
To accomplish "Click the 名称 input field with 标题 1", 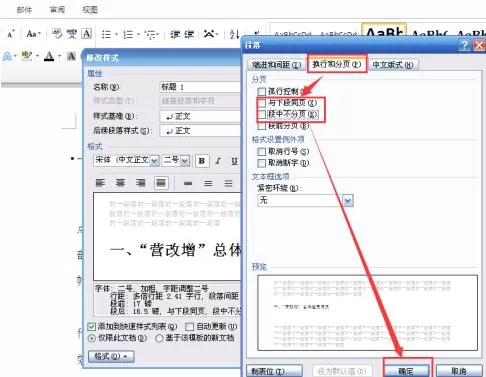I will tap(200, 87).
